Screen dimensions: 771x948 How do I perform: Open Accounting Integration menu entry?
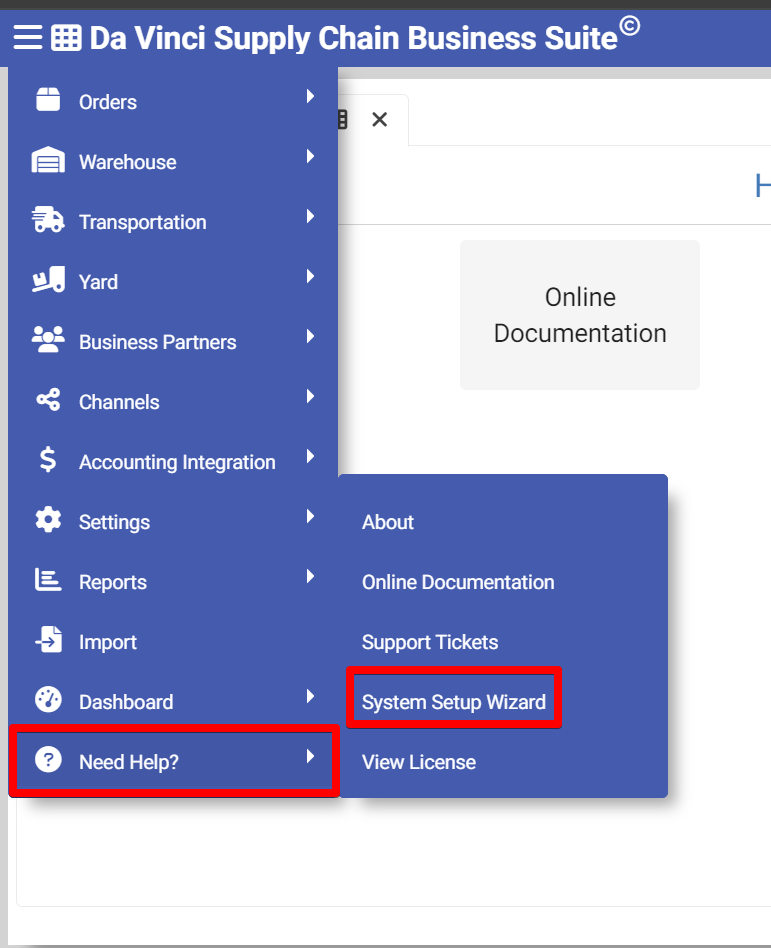(x=173, y=459)
